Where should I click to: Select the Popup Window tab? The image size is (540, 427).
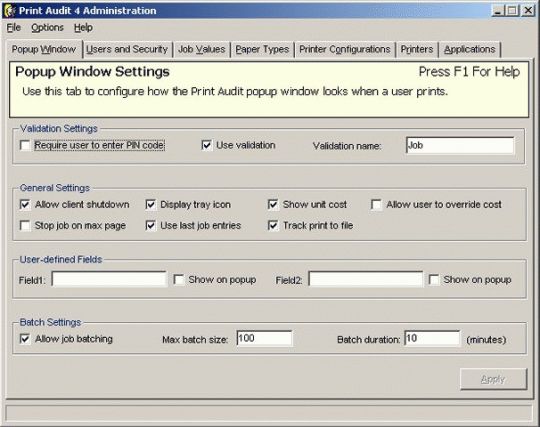44,49
